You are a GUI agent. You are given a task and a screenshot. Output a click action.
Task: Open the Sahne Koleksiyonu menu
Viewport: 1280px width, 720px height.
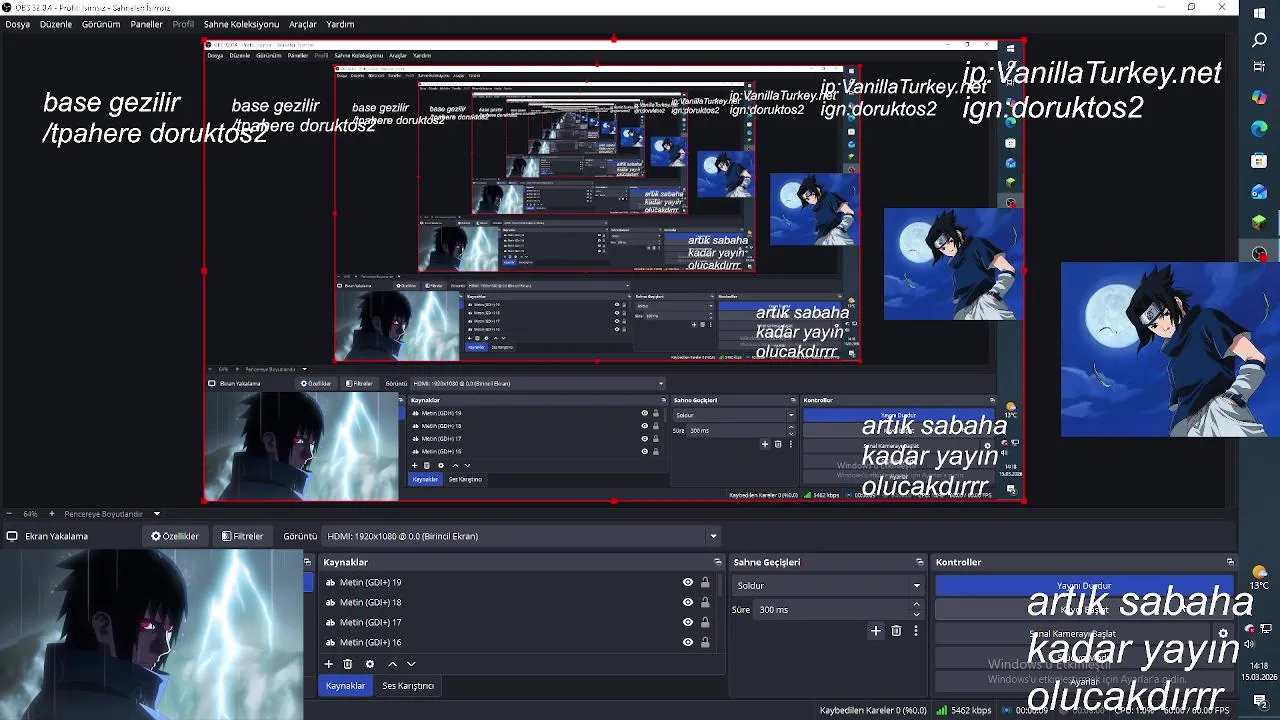pyautogui.click(x=241, y=24)
